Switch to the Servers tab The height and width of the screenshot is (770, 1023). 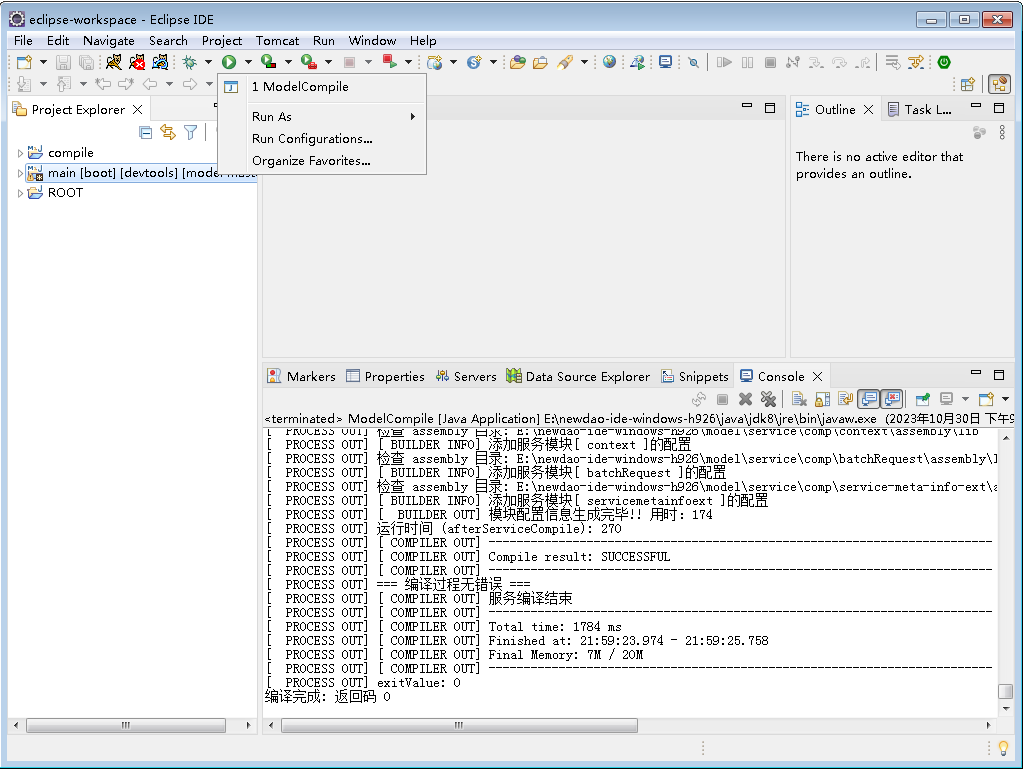pos(466,377)
